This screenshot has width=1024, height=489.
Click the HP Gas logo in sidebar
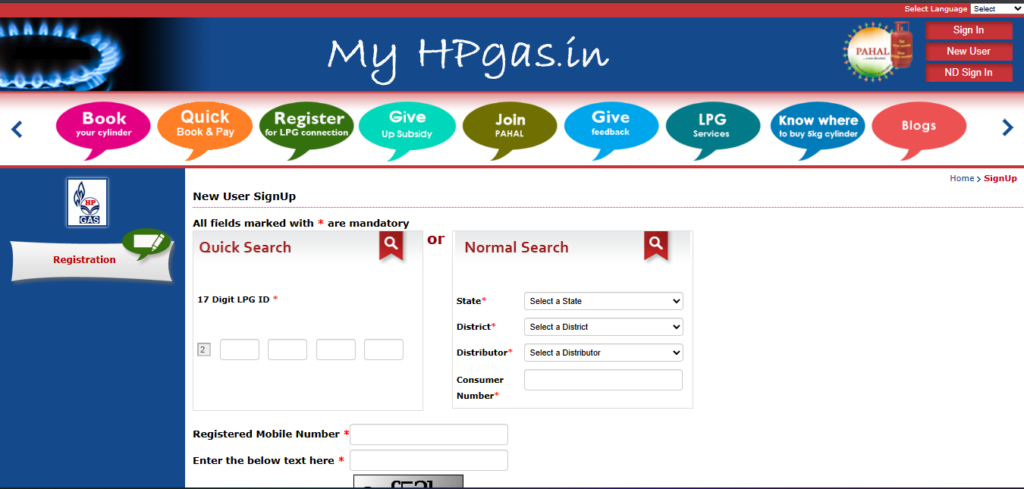(x=87, y=202)
